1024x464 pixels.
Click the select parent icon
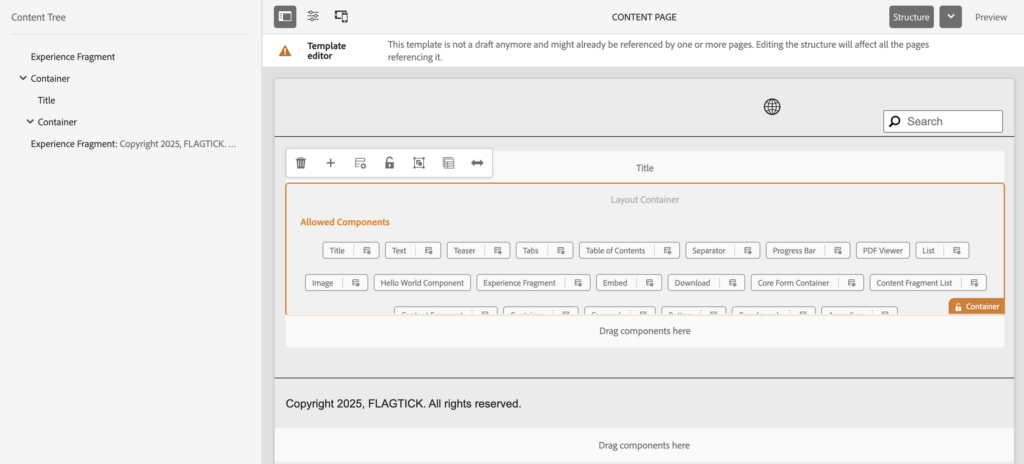419,163
